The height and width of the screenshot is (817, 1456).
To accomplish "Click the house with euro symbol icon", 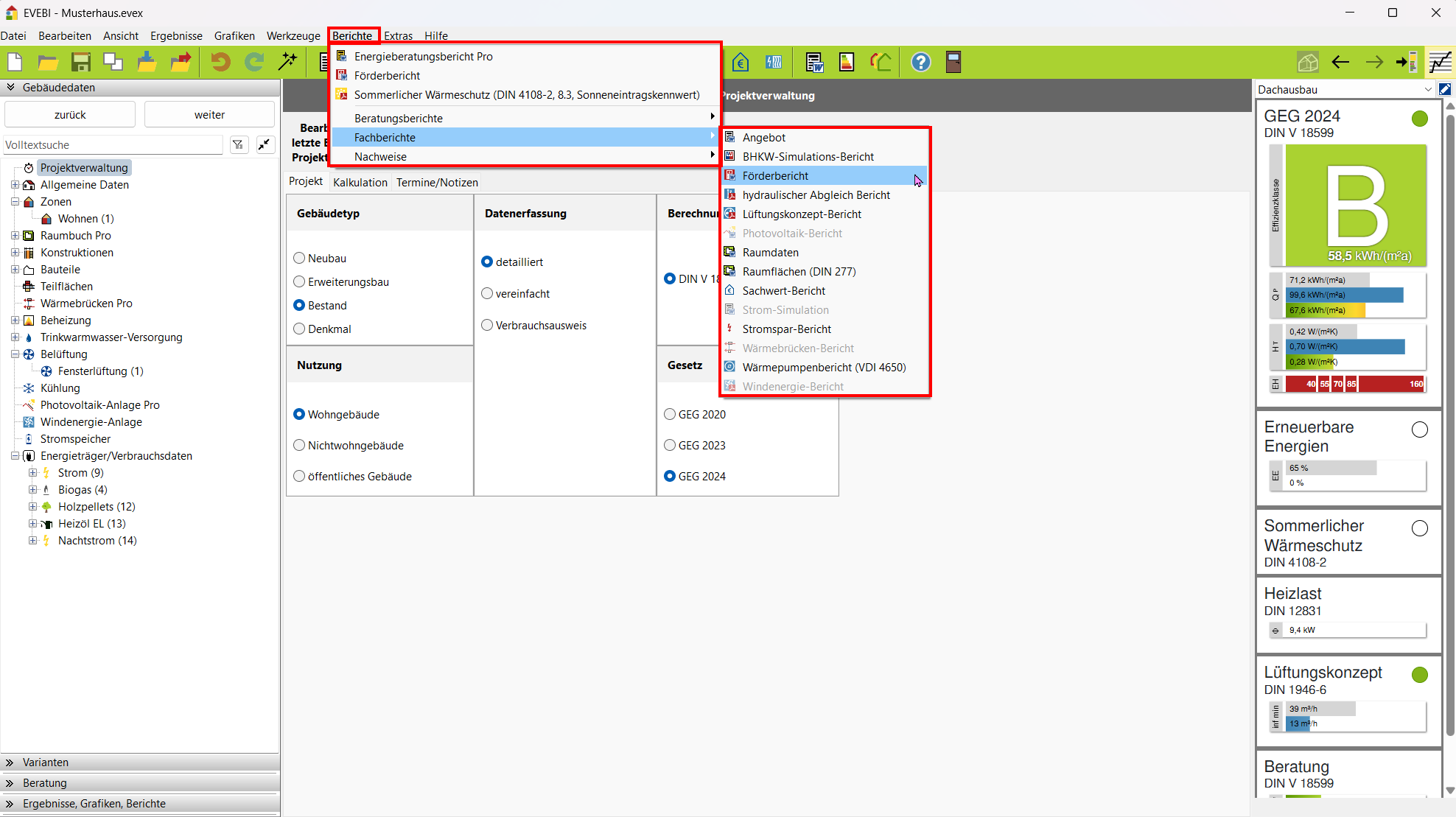I will (741, 63).
